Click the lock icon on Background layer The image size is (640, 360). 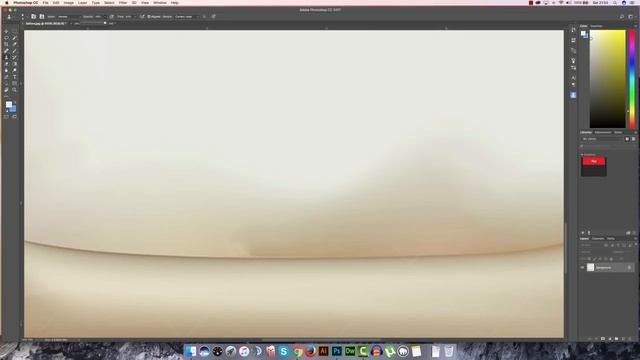(629, 267)
